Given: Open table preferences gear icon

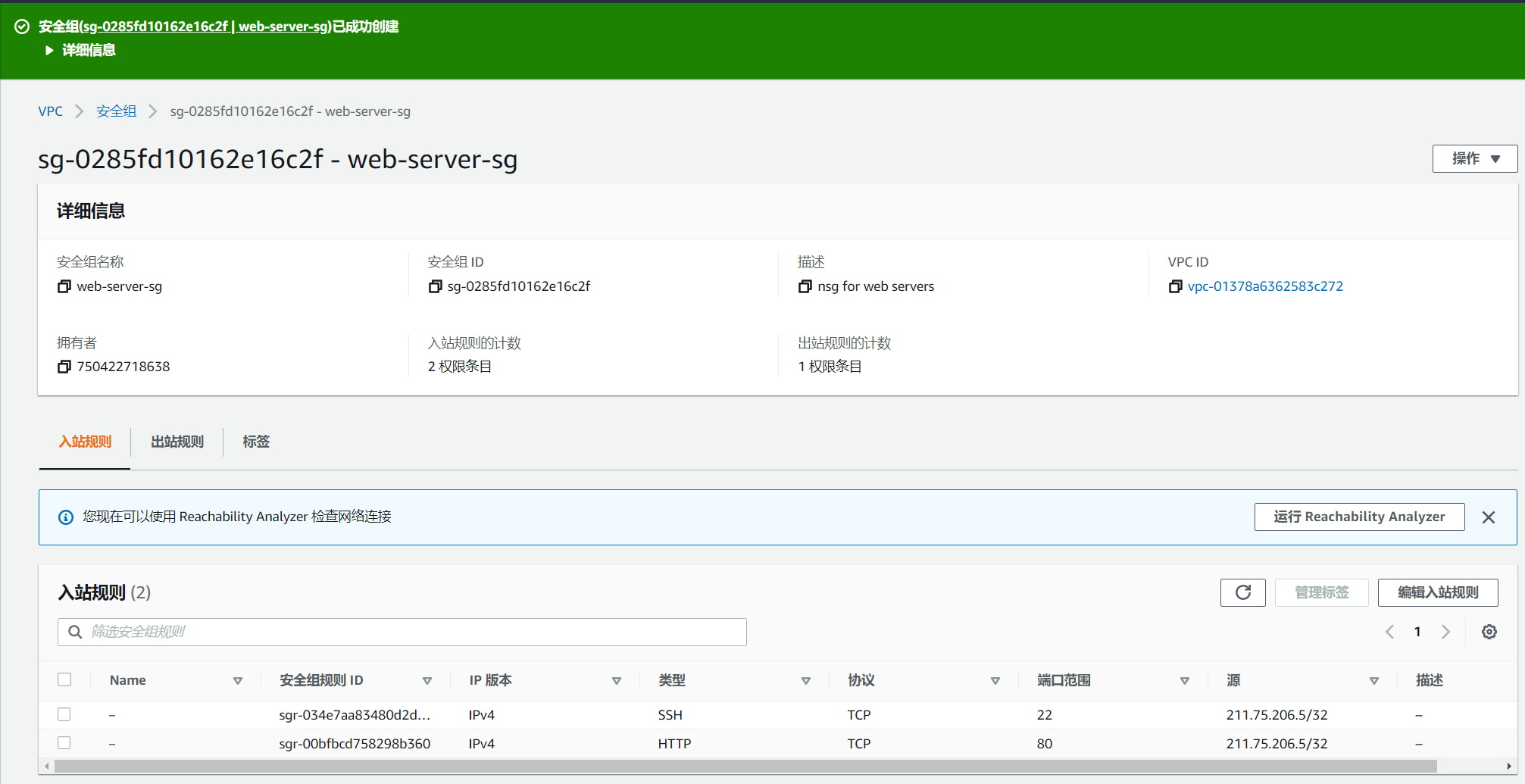Looking at the screenshot, I should point(1489,632).
